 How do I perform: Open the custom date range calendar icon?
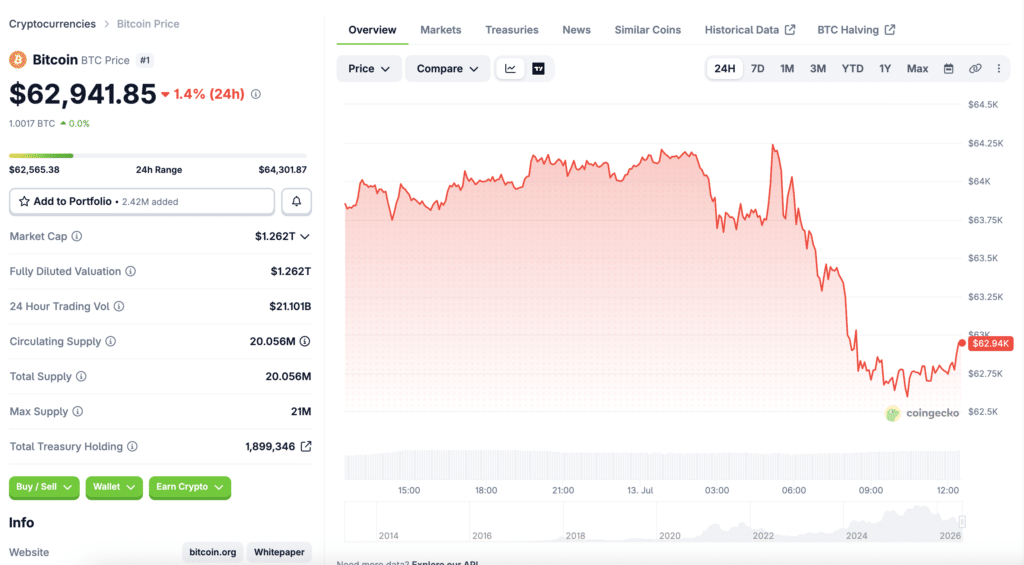tap(949, 69)
